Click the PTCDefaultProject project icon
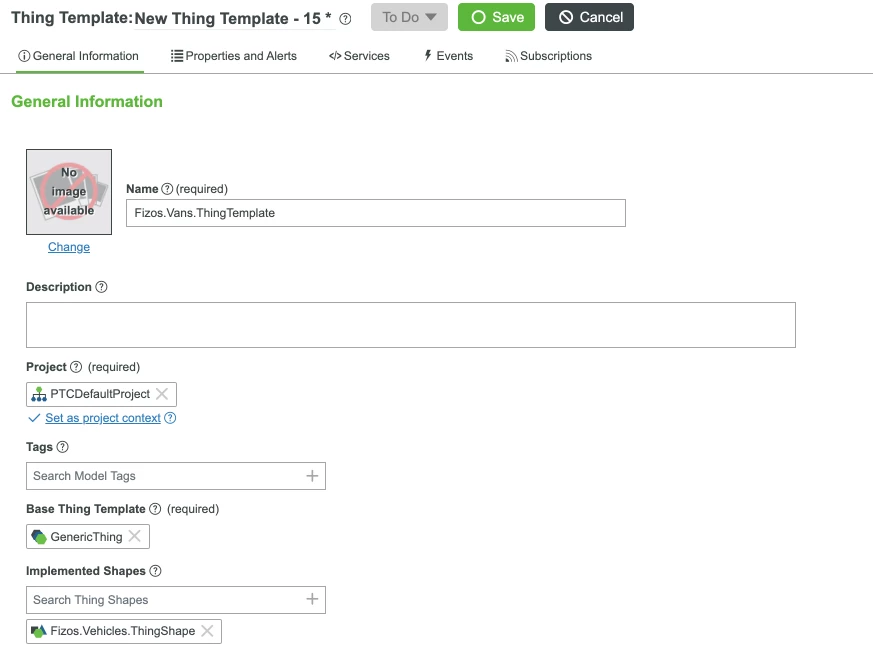The width and height of the screenshot is (873, 656). click(x=39, y=394)
